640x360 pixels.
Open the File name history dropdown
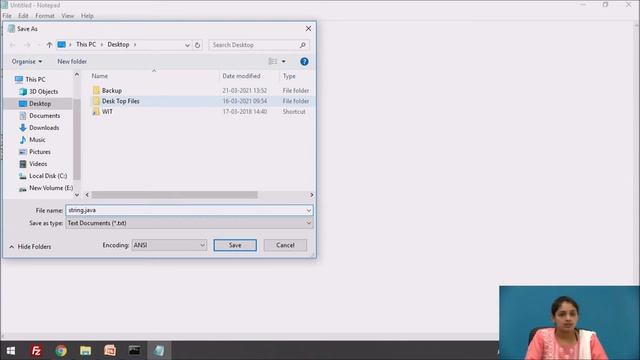tap(309, 210)
